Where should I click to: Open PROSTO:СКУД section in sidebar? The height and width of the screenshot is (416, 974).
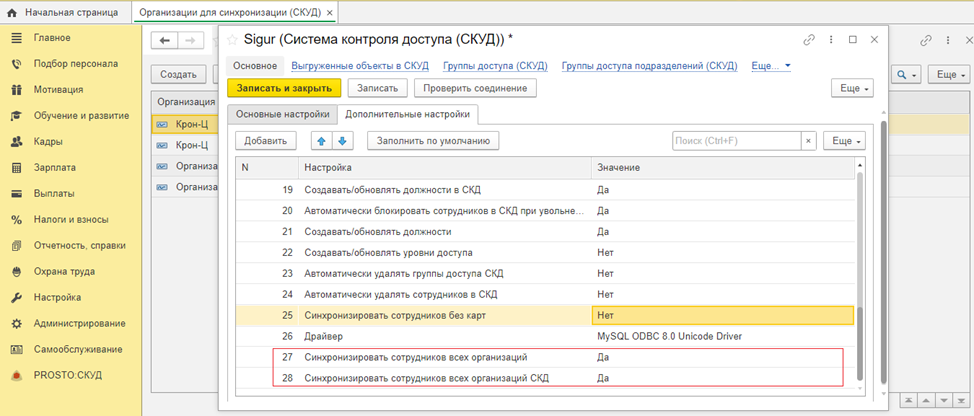coord(66,375)
